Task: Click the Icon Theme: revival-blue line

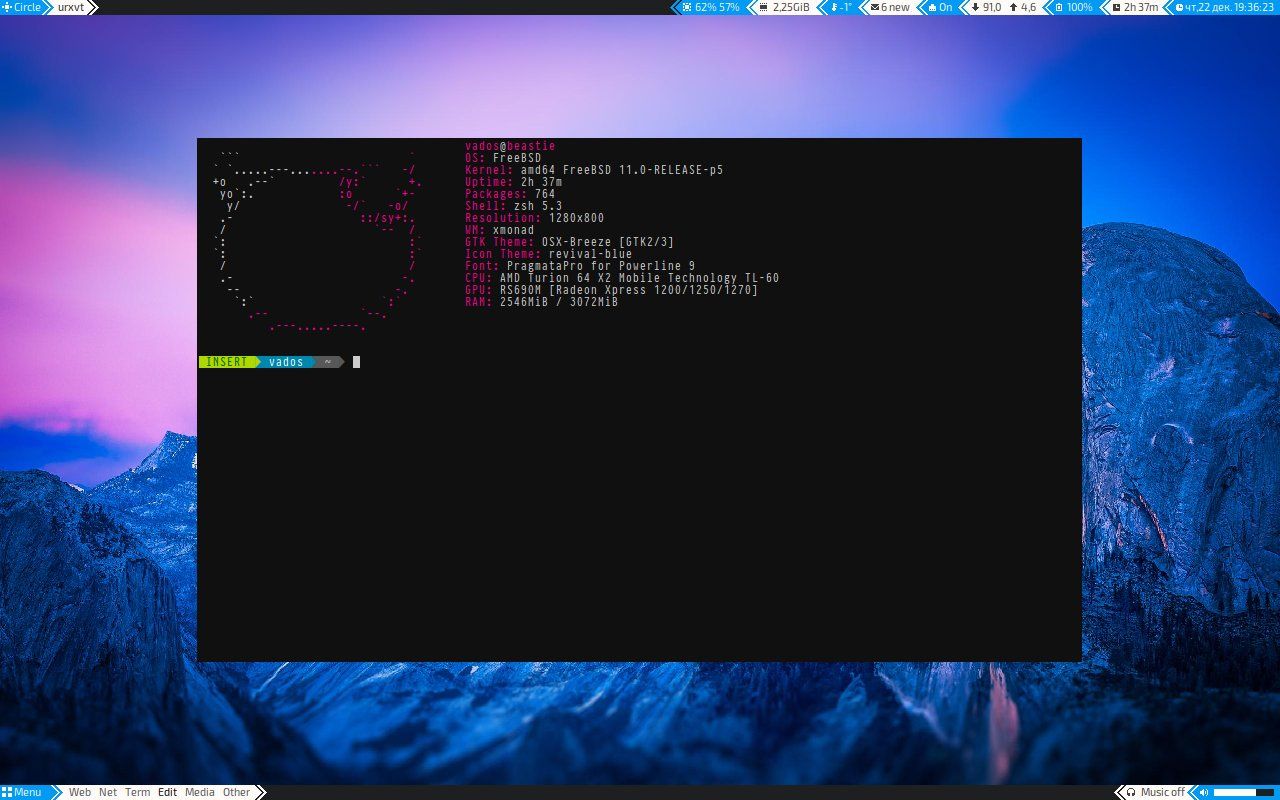Action: click(549, 254)
